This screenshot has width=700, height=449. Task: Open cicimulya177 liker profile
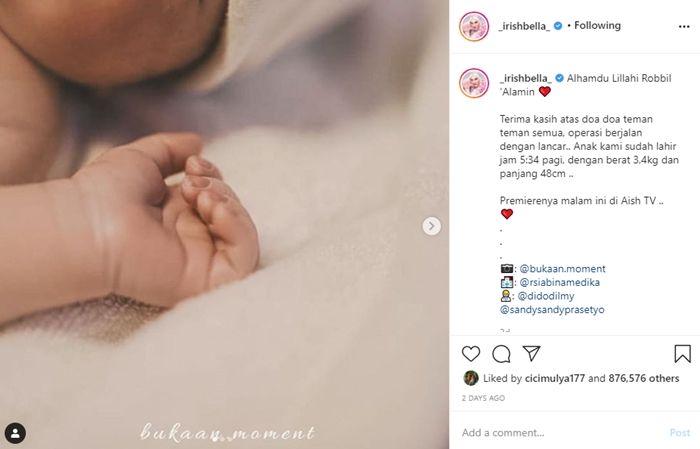(554, 378)
